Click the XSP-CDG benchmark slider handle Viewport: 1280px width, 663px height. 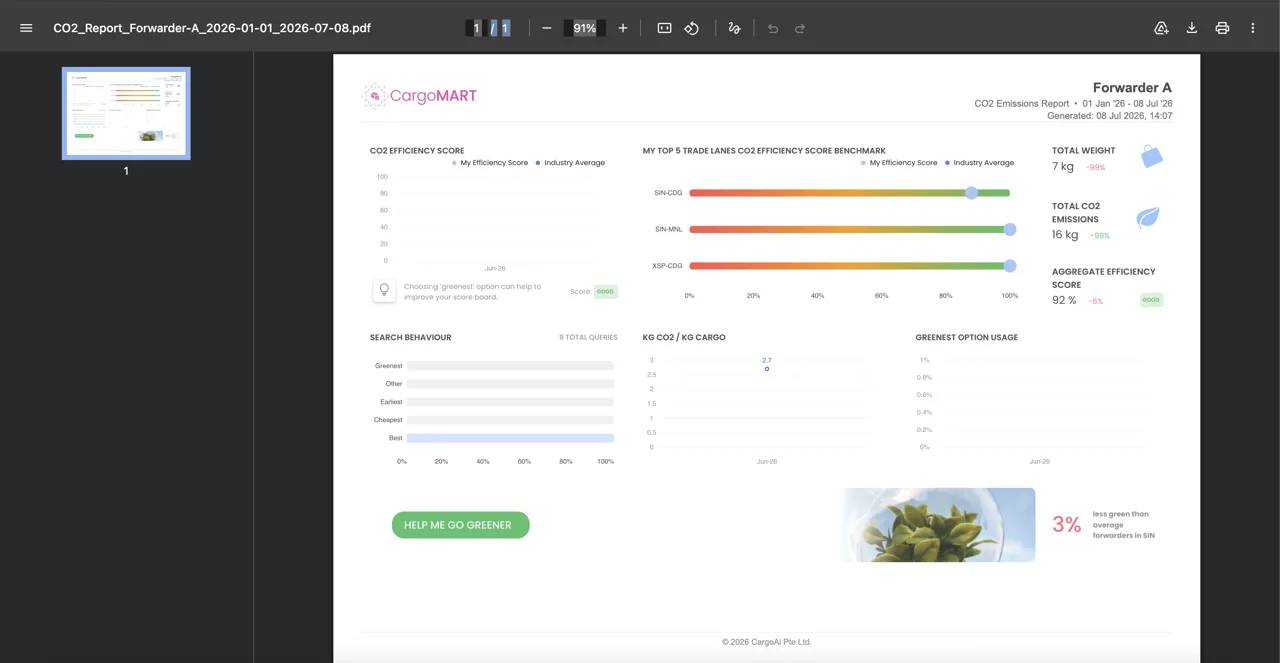pos(1010,265)
